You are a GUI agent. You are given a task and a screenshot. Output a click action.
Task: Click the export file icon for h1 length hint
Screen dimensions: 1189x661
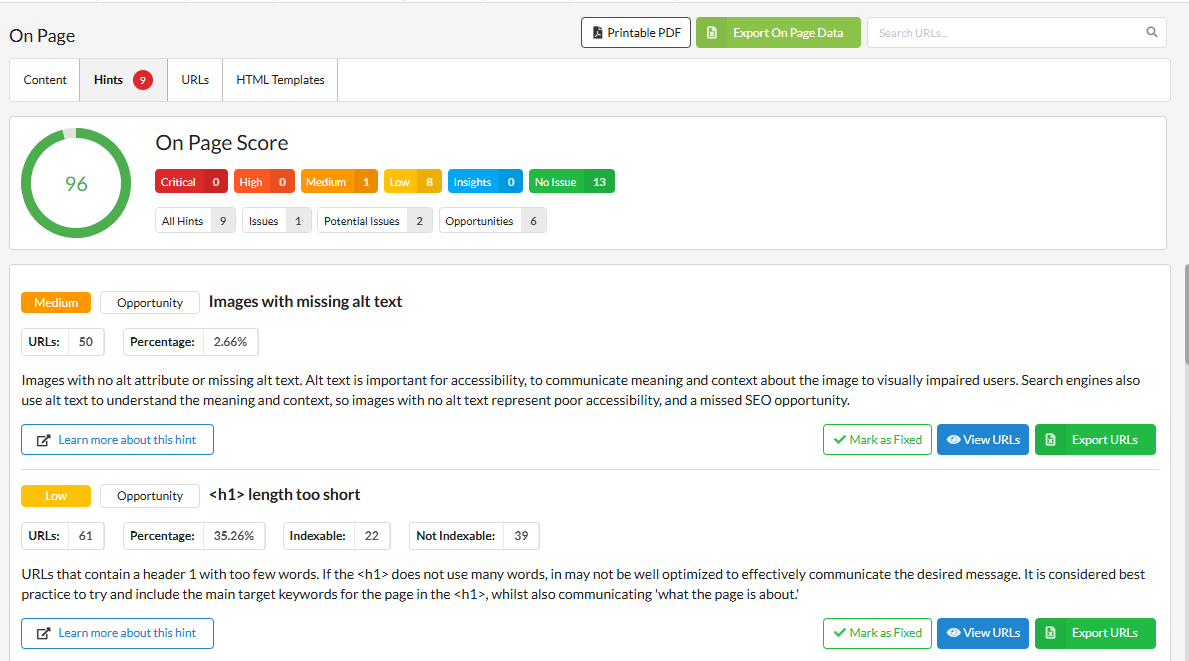(x=1051, y=633)
